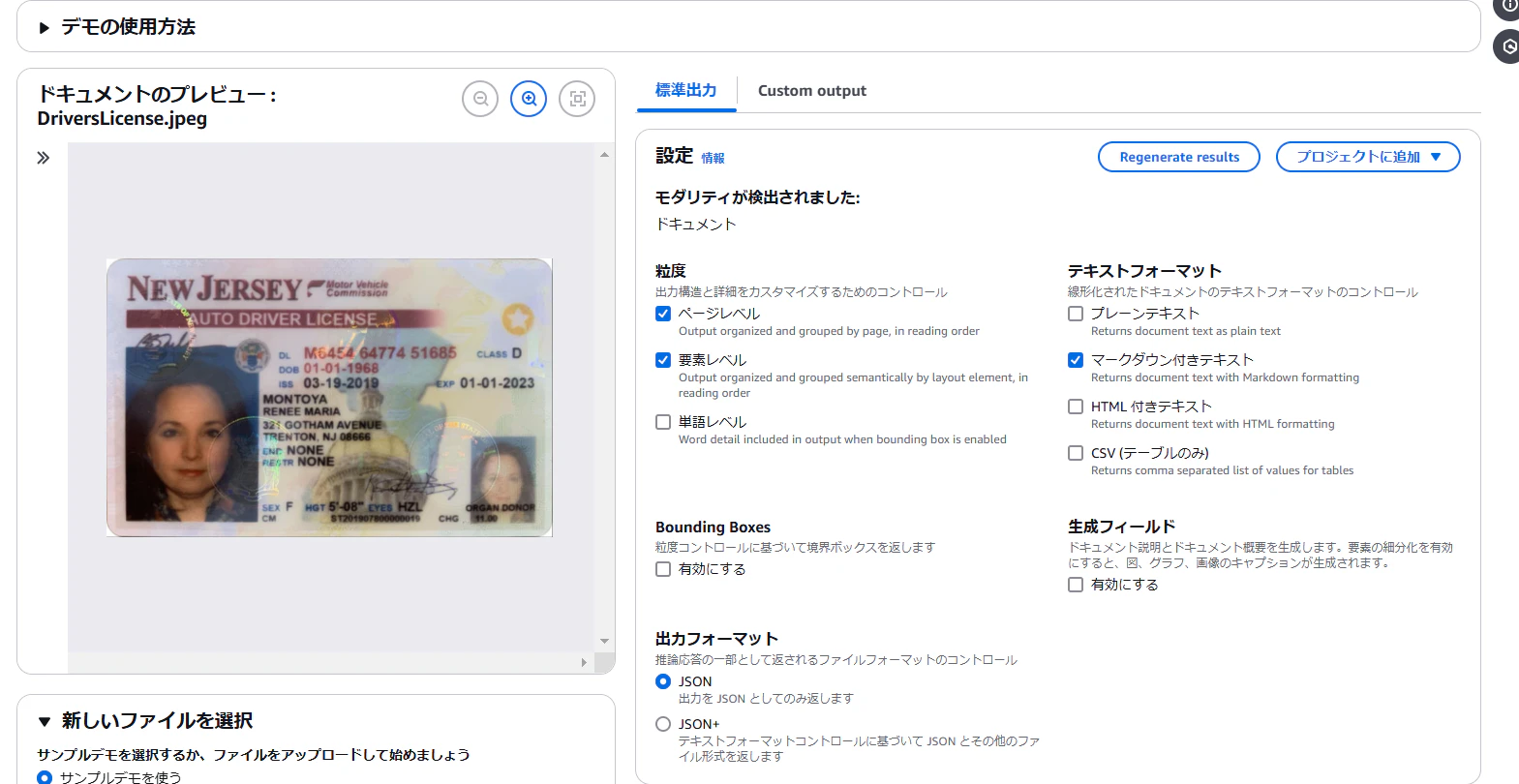1519x784 pixels.
Task: Open the dark hexagon side icon
Action: click(1508, 46)
